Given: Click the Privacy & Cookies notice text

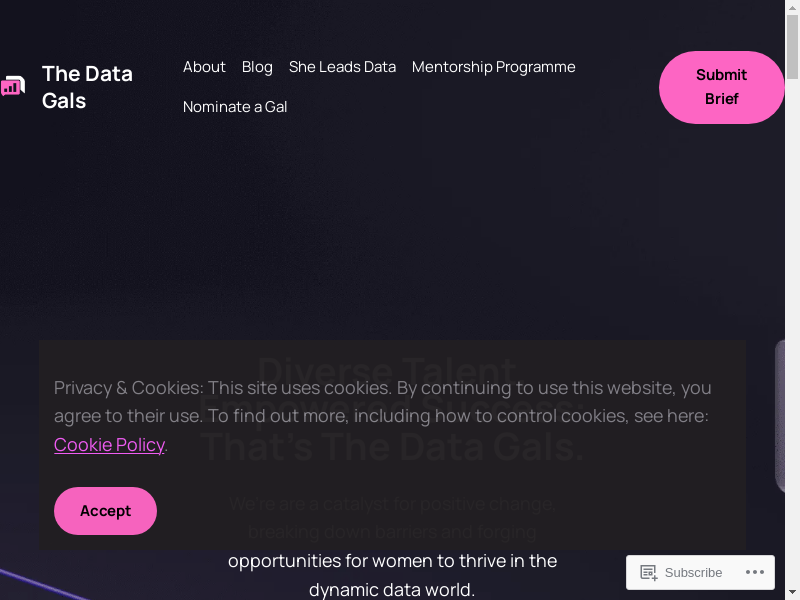Looking at the screenshot, I should click(x=382, y=401).
